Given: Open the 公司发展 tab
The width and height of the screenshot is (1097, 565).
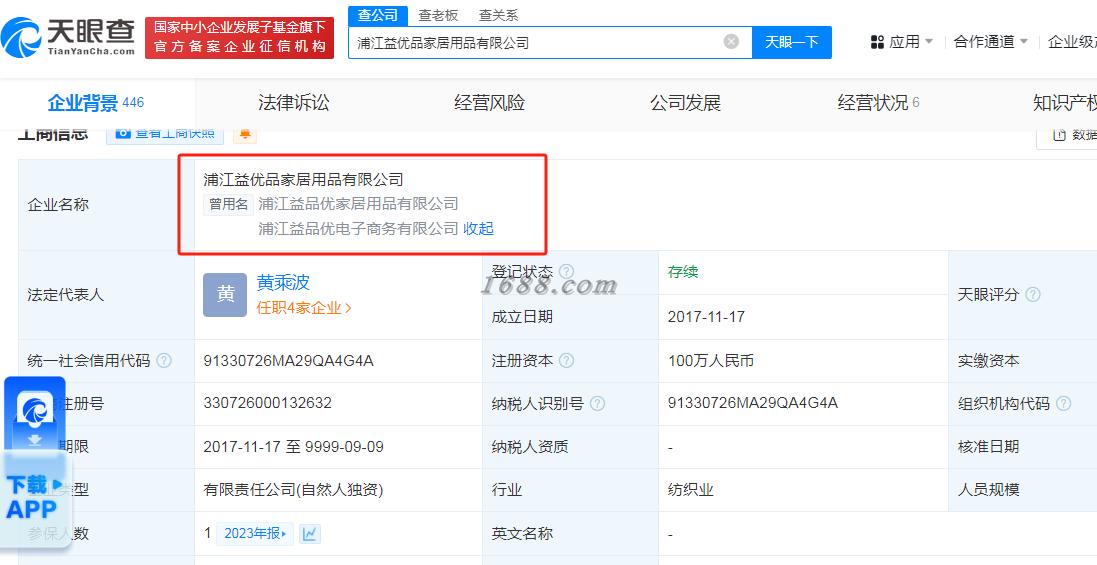Looking at the screenshot, I should pos(686,103).
